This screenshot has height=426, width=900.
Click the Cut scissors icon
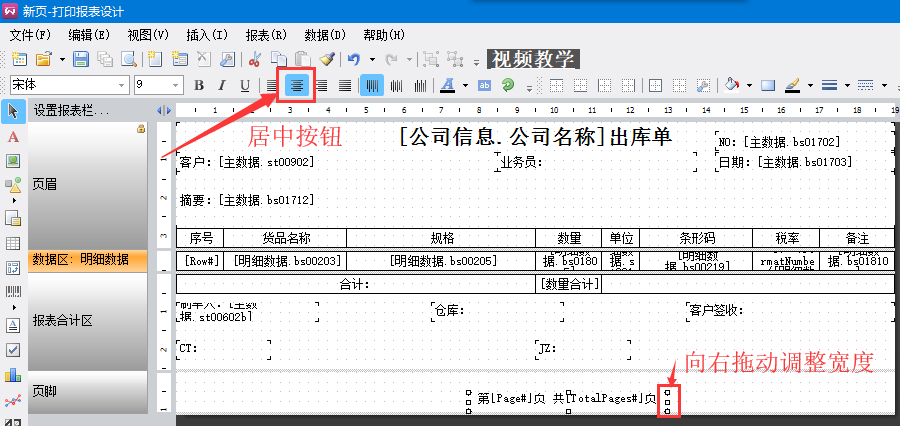click(255, 59)
